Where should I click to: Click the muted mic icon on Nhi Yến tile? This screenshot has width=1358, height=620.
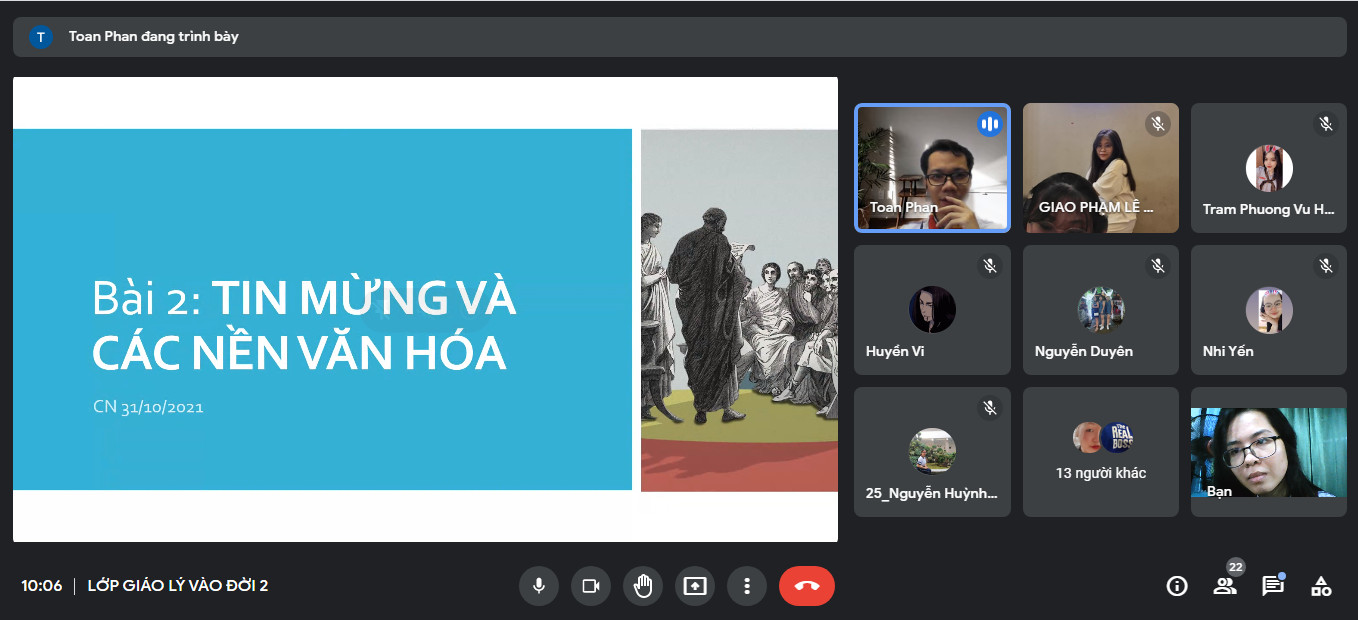click(x=1326, y=266)
